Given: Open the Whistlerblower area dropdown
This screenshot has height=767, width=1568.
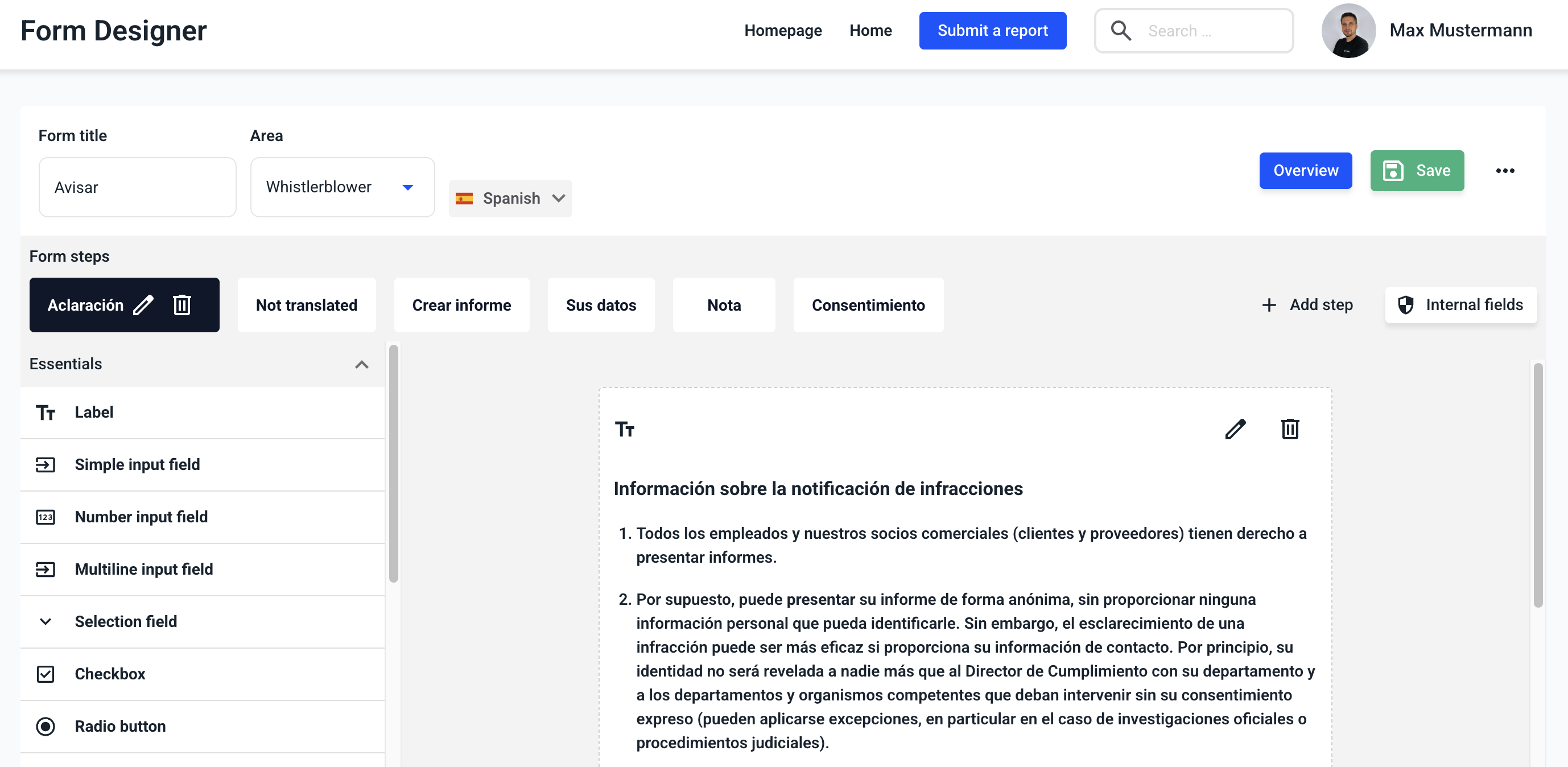Looking at the screenshot, I should (x=342, y=187).
